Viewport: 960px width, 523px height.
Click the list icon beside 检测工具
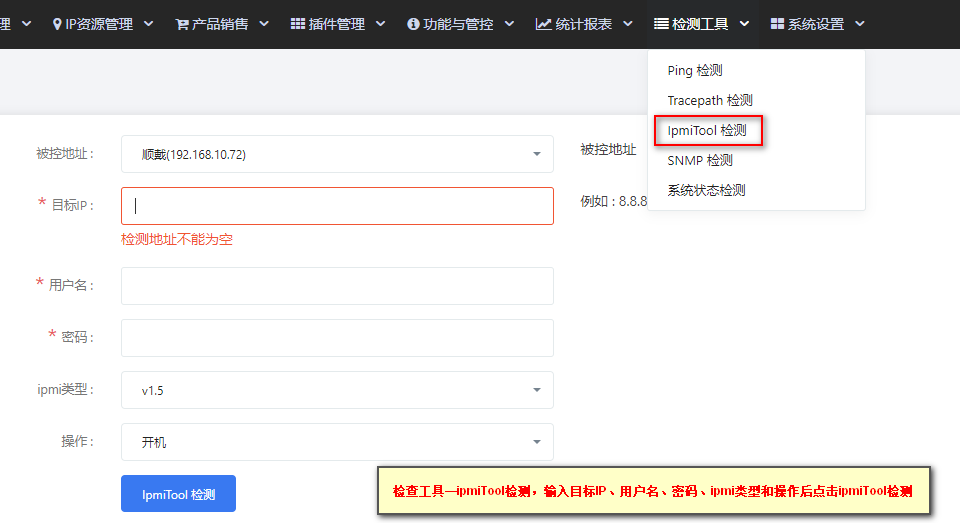coord(661,24)
